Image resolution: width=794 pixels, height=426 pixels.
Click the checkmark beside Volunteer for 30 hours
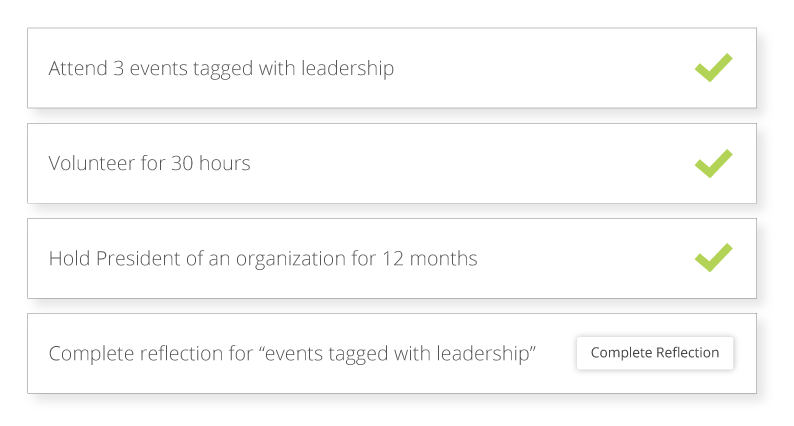click(713, 162)
